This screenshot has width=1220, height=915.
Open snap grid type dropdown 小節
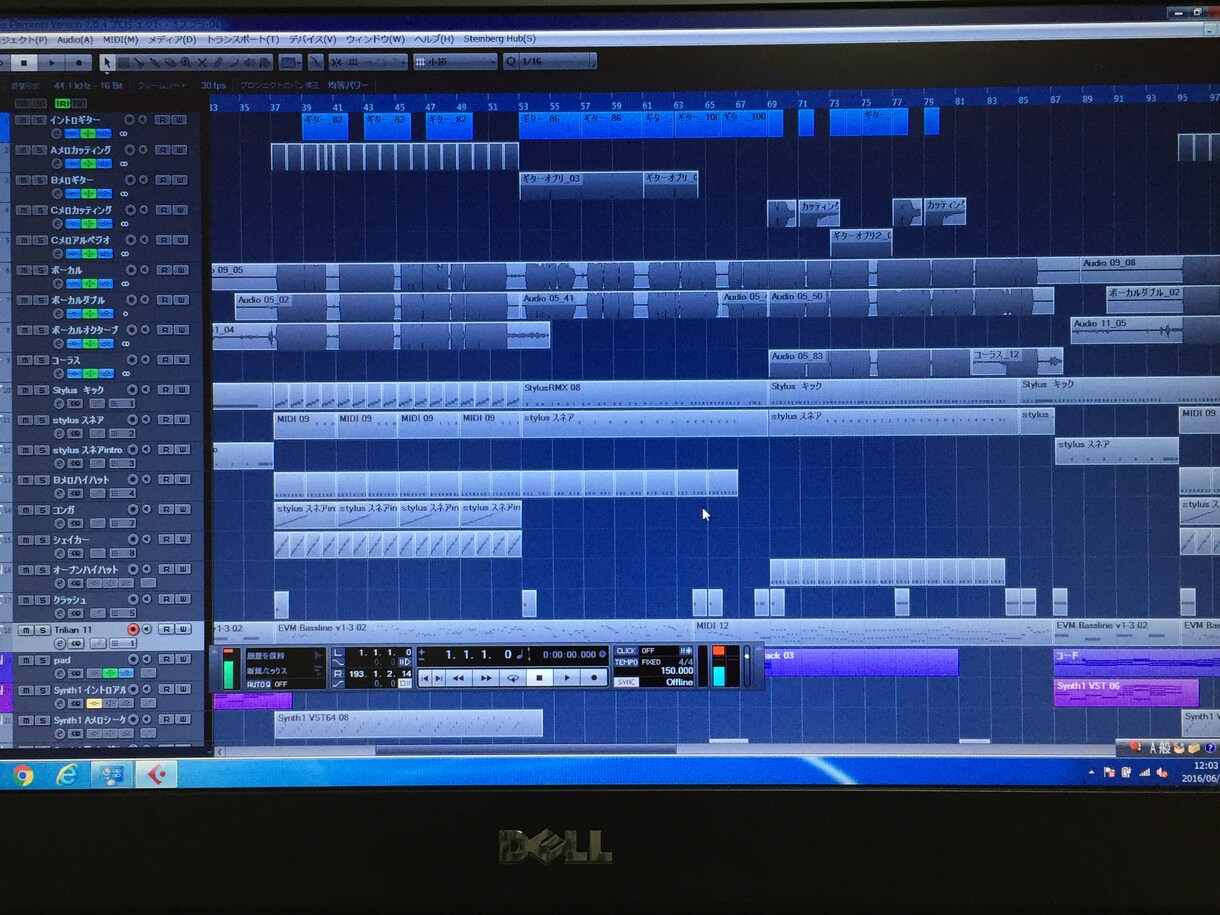click(x=455, y=63)
